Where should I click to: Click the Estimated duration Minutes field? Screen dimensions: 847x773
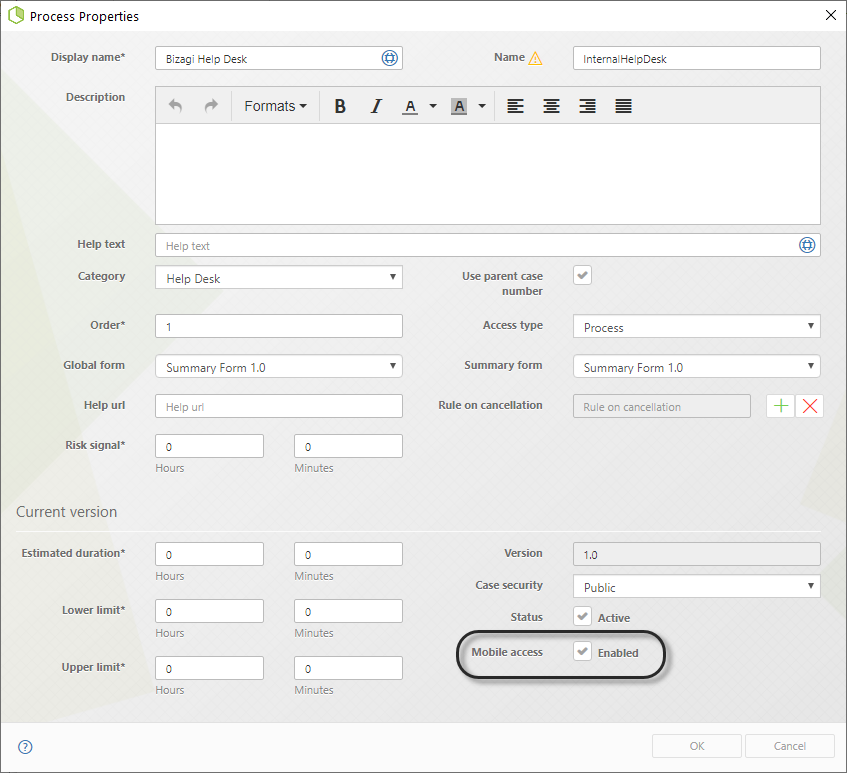348,554
